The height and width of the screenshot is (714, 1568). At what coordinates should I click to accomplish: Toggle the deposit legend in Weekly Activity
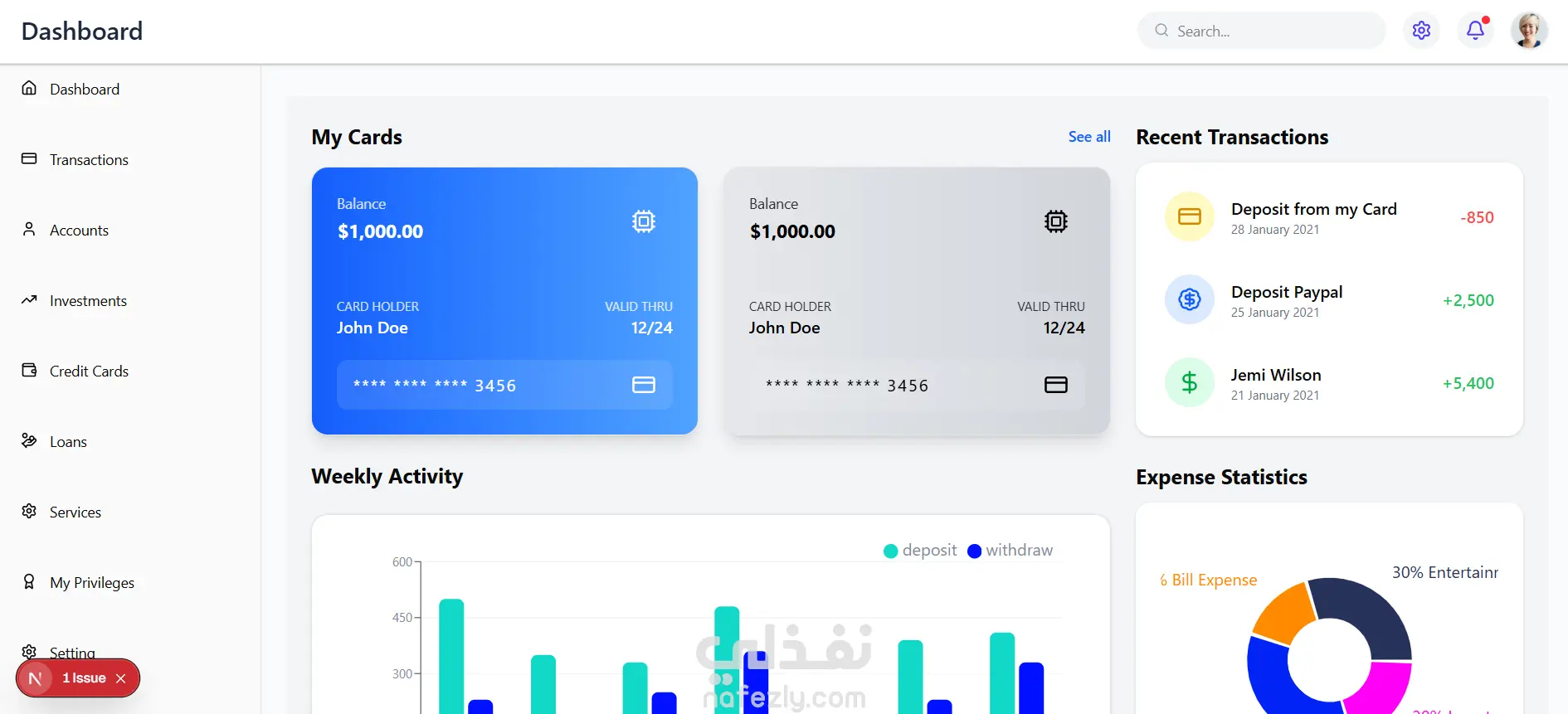click(x=920, y=551)
